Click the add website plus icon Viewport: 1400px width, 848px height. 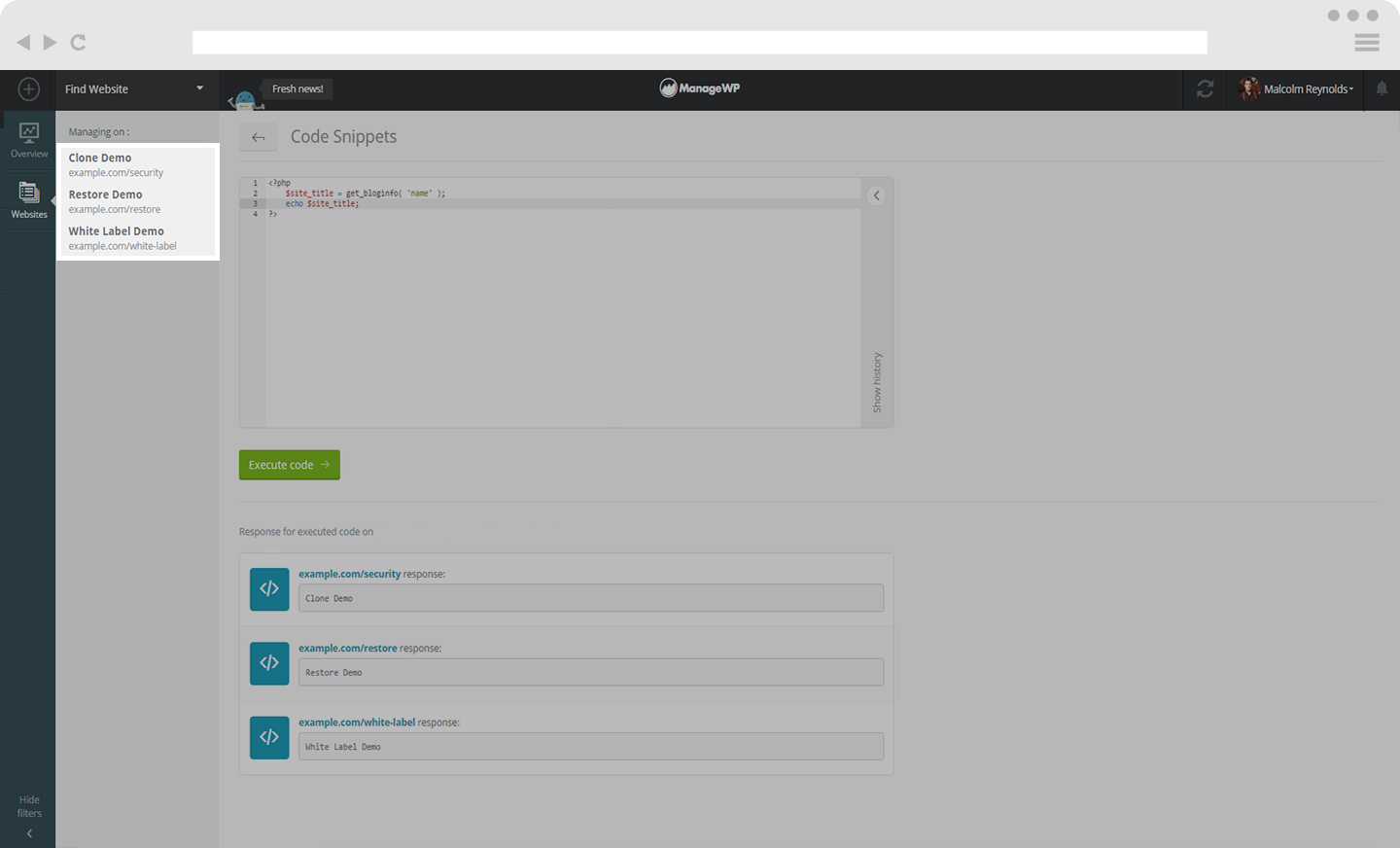point(28,89)
